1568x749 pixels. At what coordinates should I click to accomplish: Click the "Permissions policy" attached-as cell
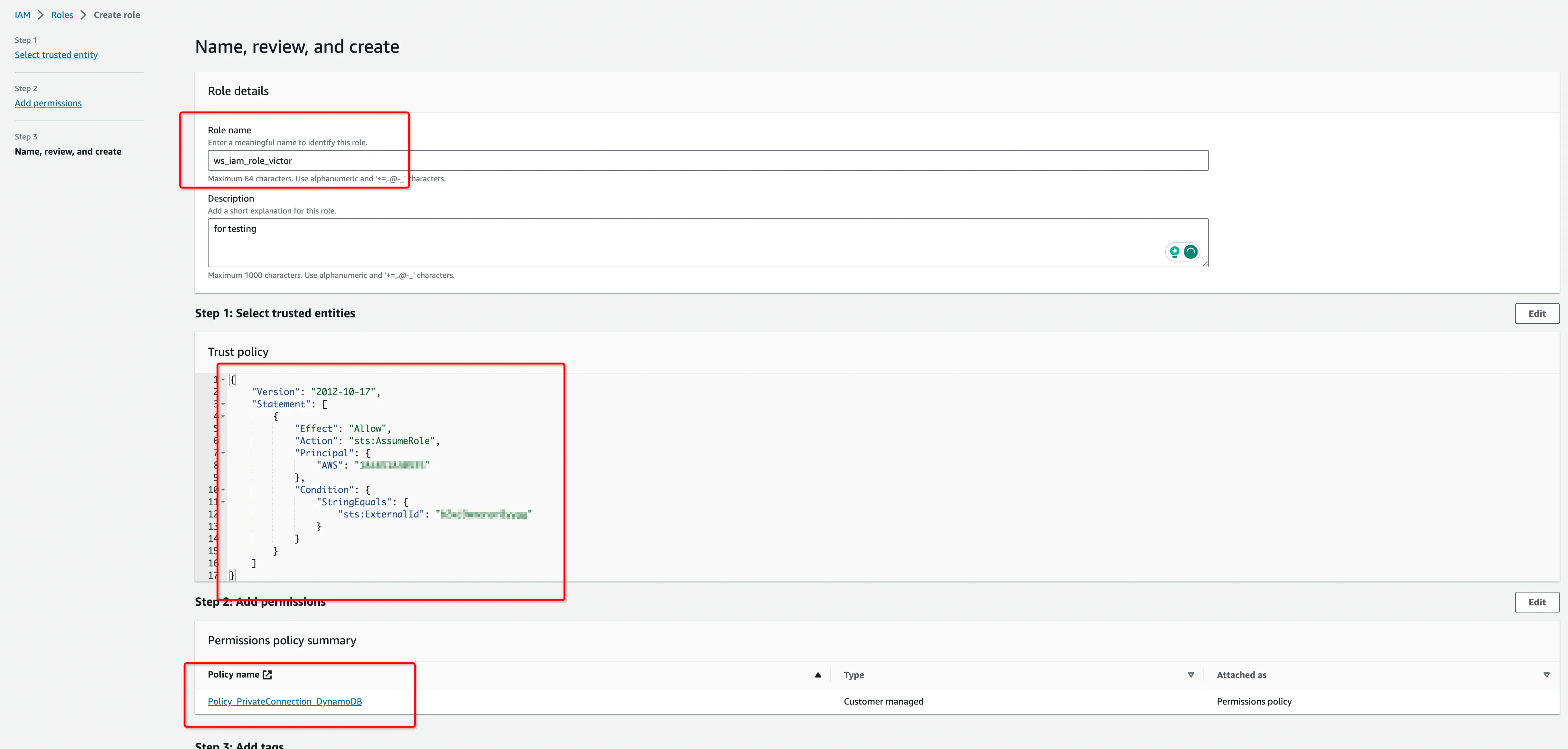1254,701
